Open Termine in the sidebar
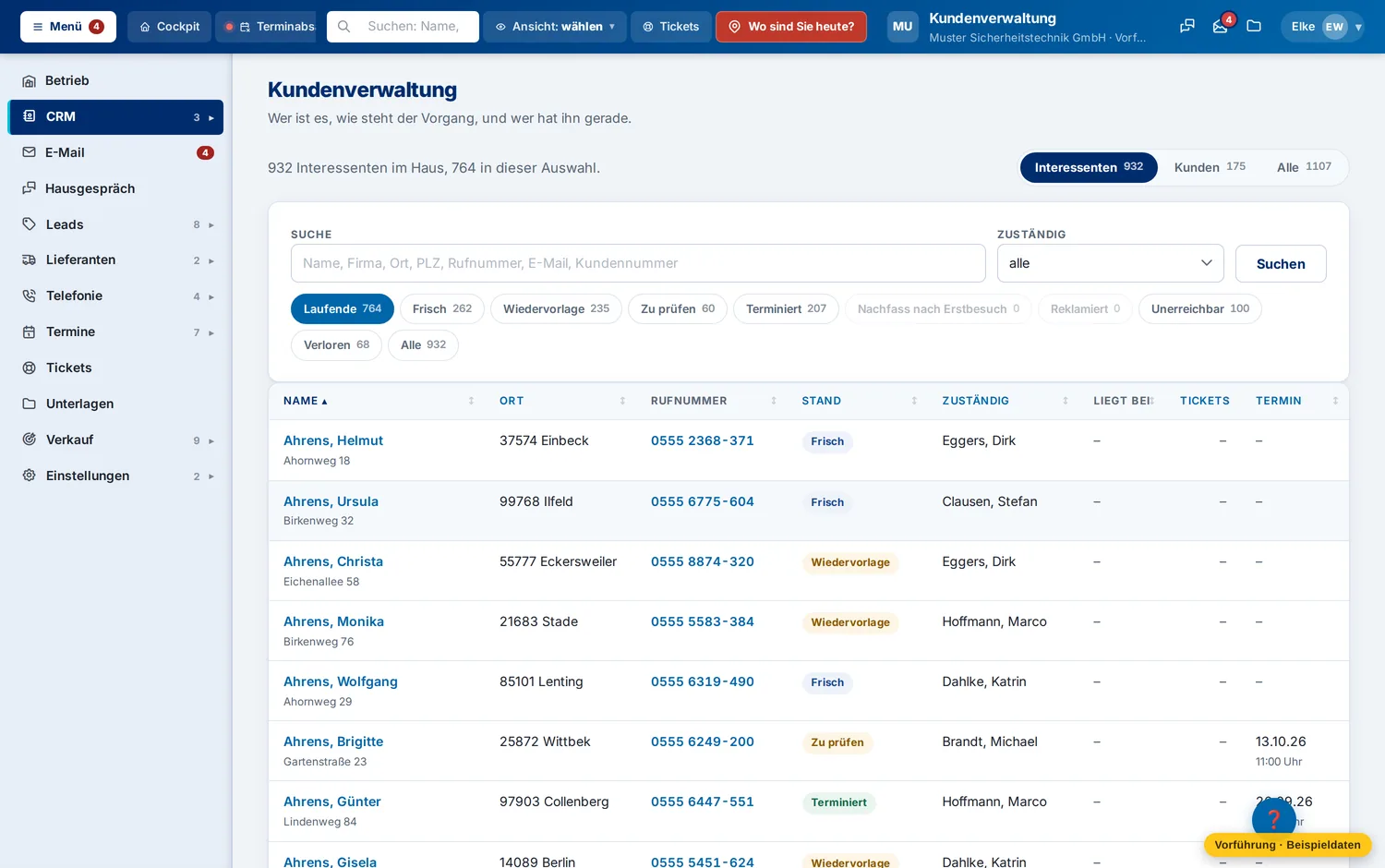 (x=115, y=332)
